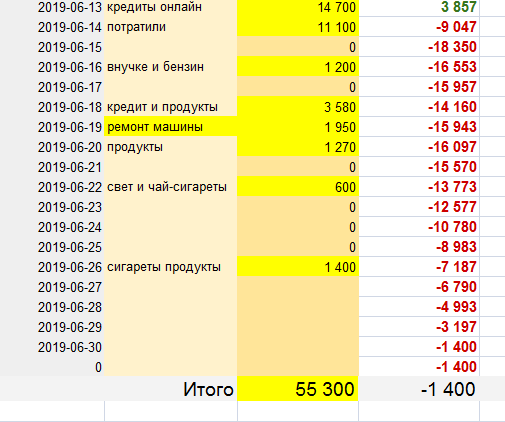Click the 'Итого' total label

coord(208,389)
